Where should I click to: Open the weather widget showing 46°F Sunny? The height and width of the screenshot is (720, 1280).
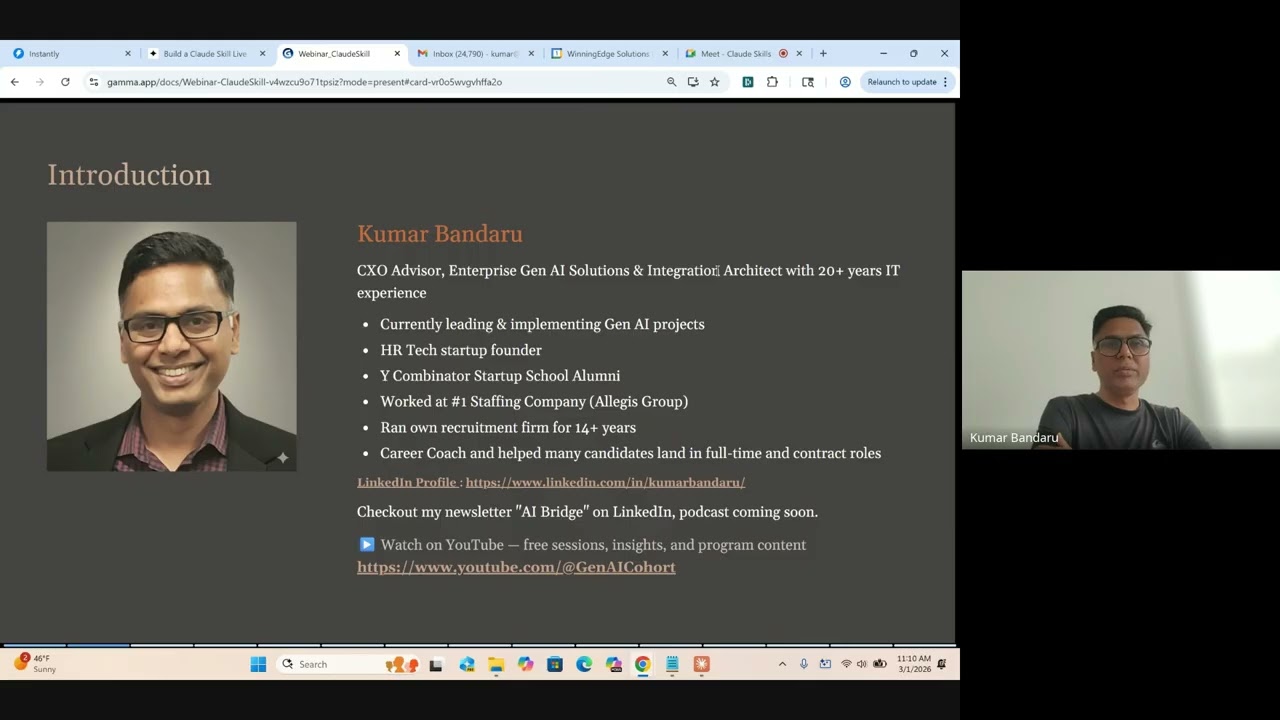35,664
